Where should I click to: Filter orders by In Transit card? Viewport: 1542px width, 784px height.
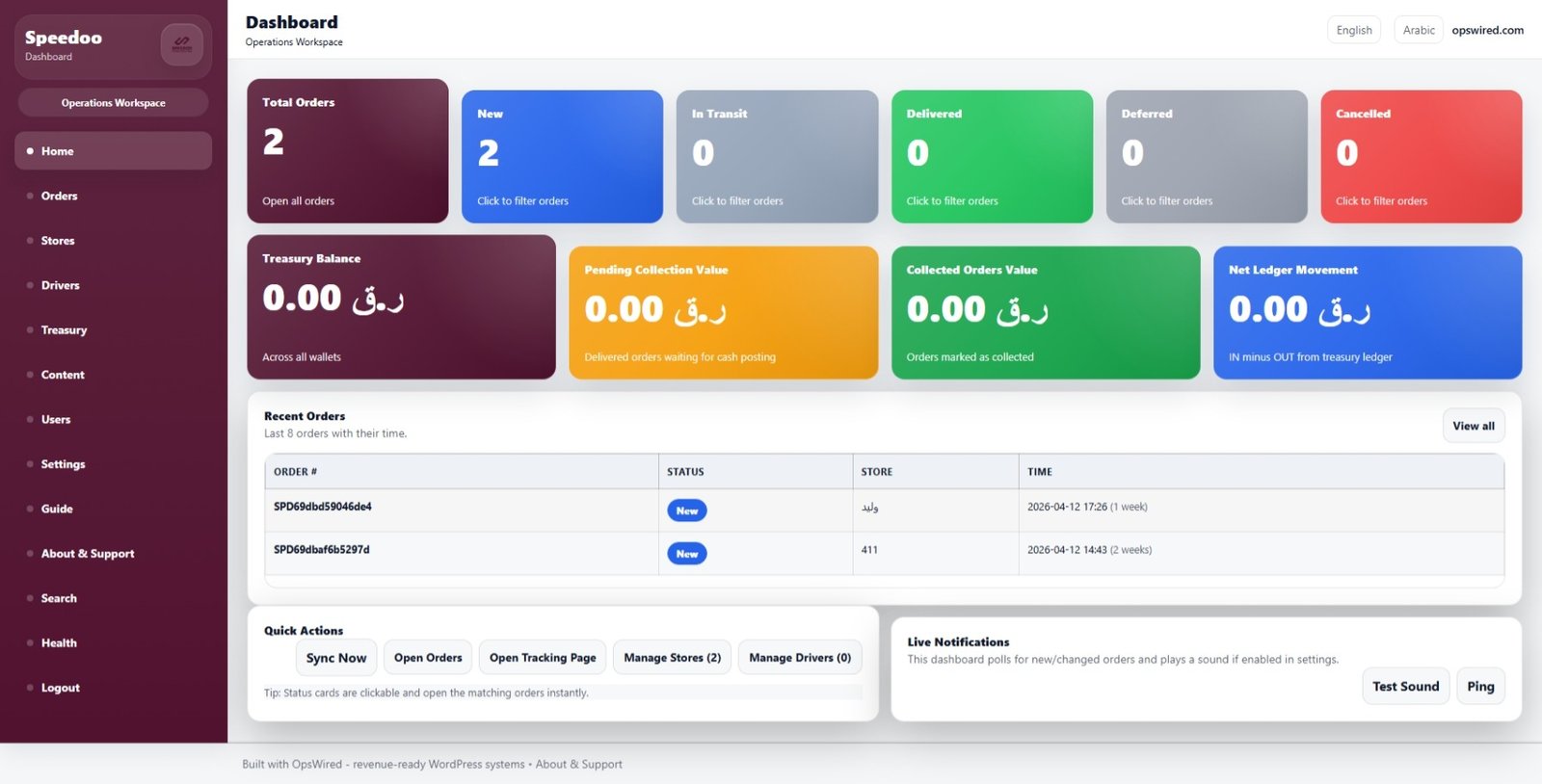(777, 157)
